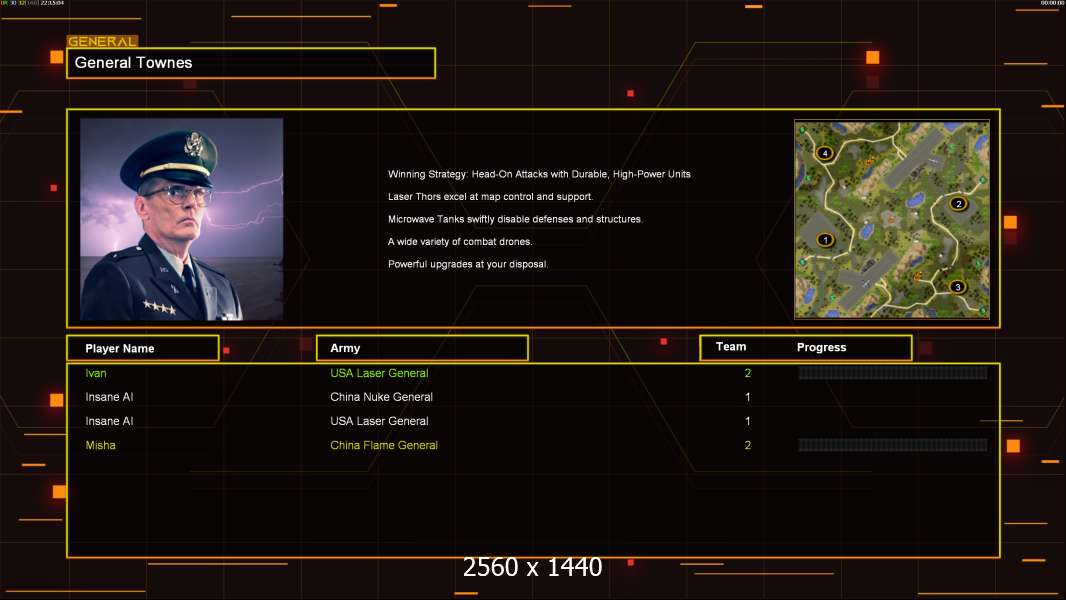Click the 'General Townes' name field
The height and width of the screenshot is (600, 1066).
pos(251,63)
